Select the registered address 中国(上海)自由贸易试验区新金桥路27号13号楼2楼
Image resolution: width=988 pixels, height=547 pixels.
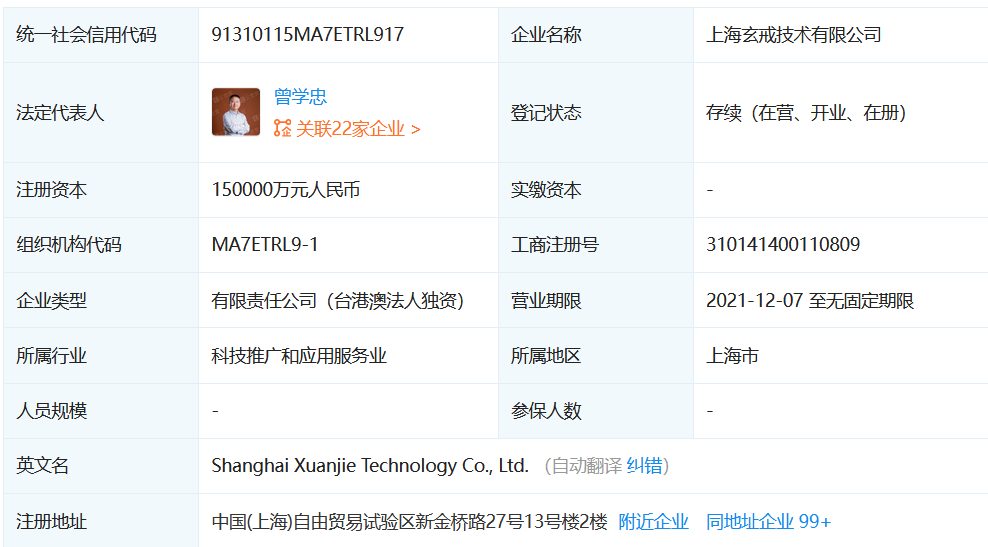pyautogui.click(x=410, y=522)
